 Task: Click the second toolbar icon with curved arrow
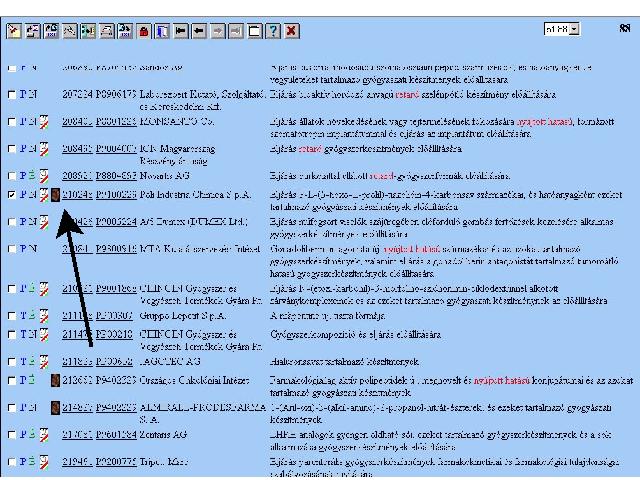click(32, 31)
